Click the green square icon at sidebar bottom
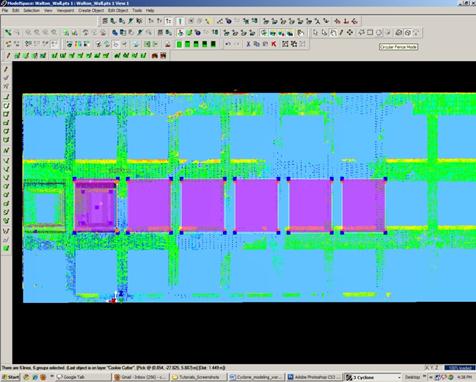476x382 pixels. (6, 248)
